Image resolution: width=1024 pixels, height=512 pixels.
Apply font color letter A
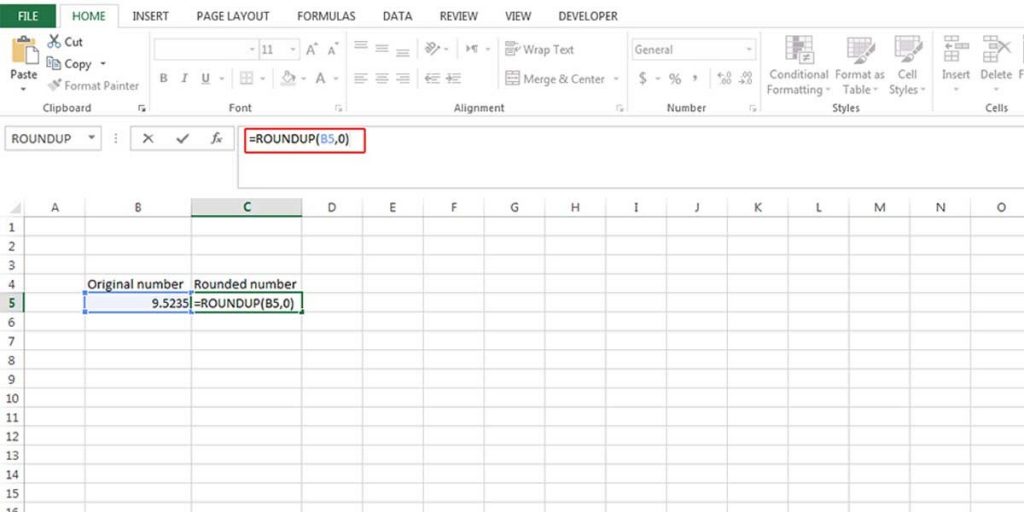(321, 78)
